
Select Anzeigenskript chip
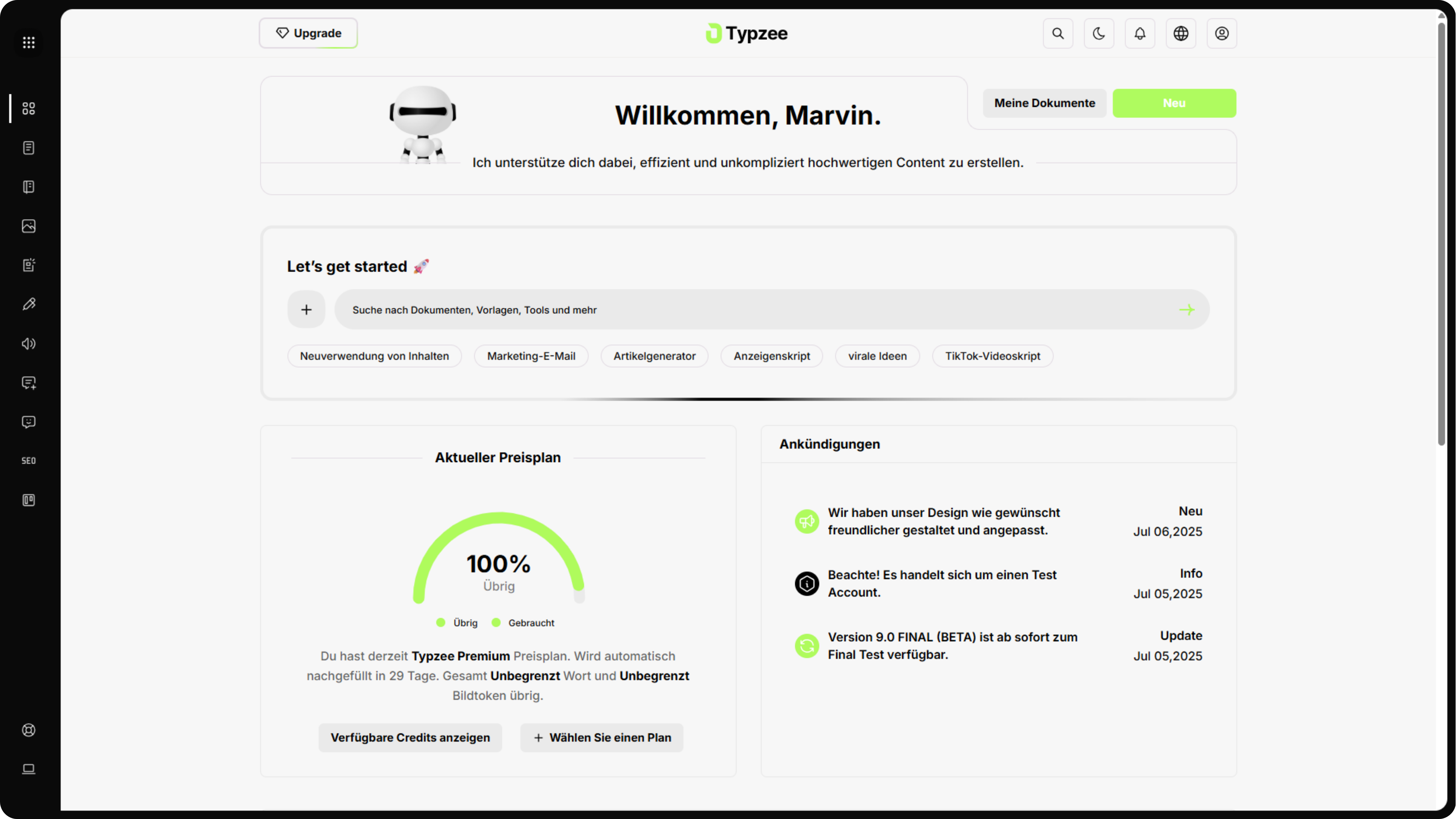tap(771, 356)
